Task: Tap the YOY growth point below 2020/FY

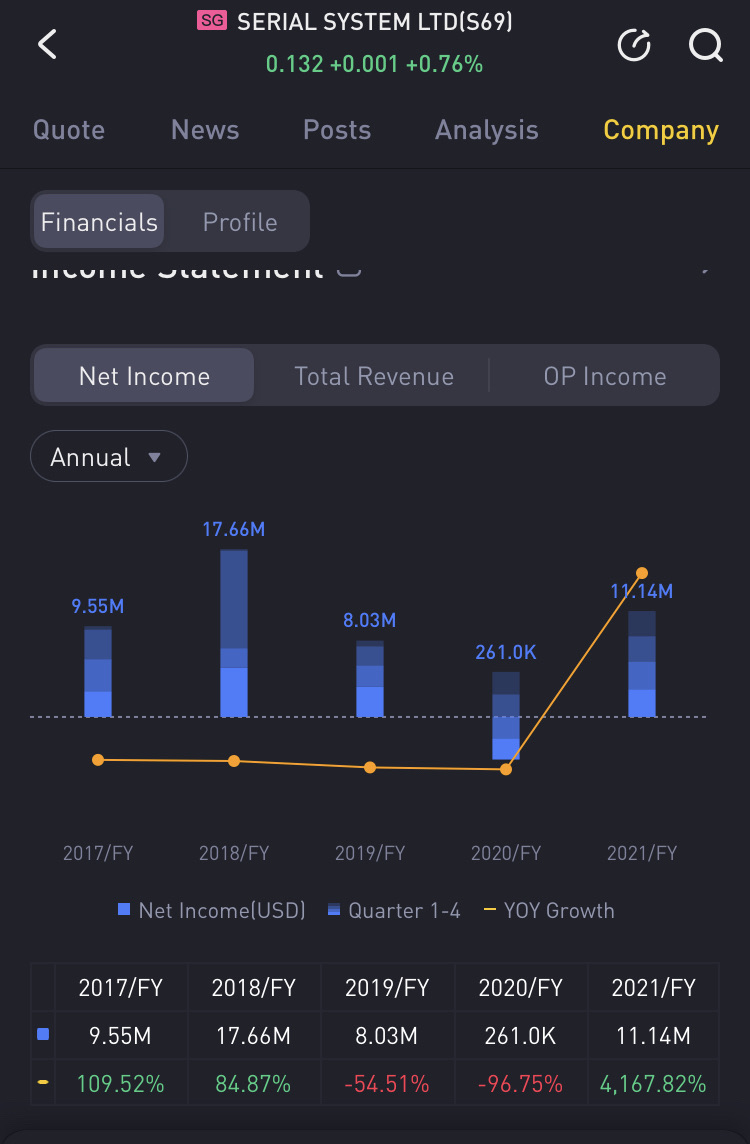Action: pos(506,769)
